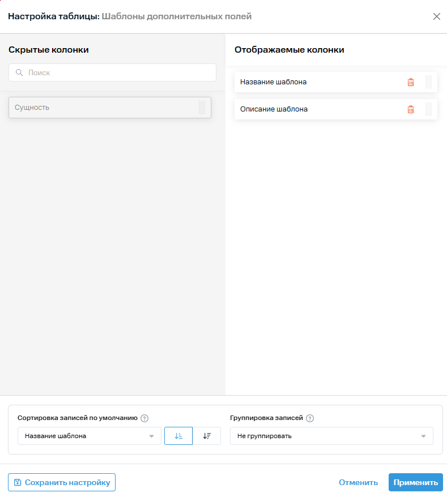Image resolution: width=447 pixels, height=497 pixels.
Task: Click Применить to apply settings
Action: point(415,482)
